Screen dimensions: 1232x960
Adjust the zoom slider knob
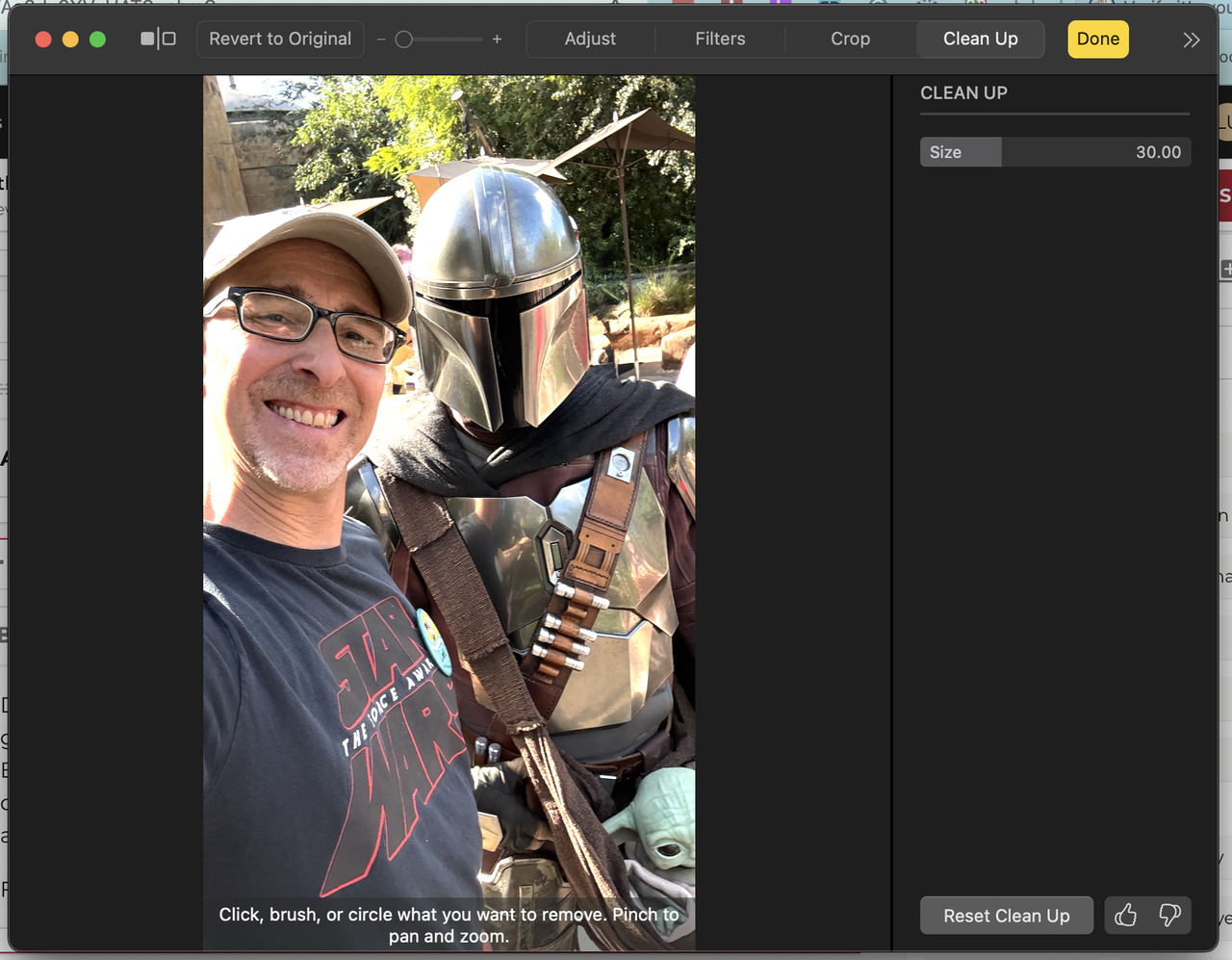coord(404,39)
